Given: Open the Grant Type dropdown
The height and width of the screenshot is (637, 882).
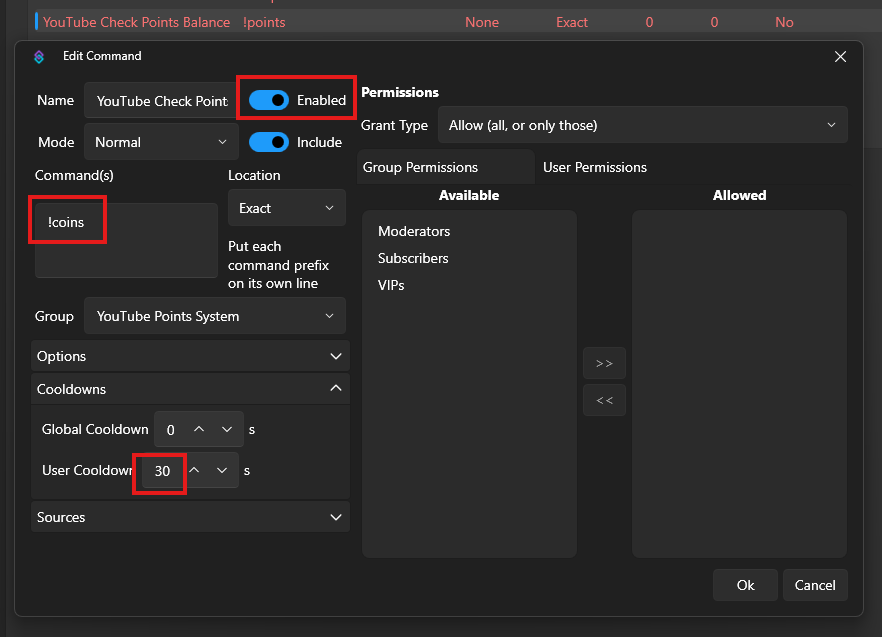Looking at the screenshot, I should coord(642,125).
